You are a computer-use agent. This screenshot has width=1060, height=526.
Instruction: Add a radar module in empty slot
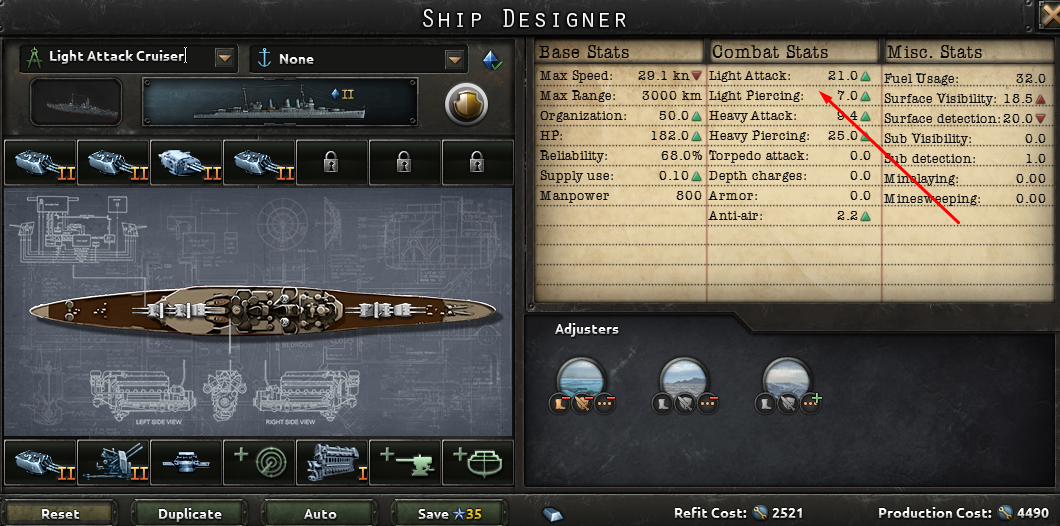point(259,462)
